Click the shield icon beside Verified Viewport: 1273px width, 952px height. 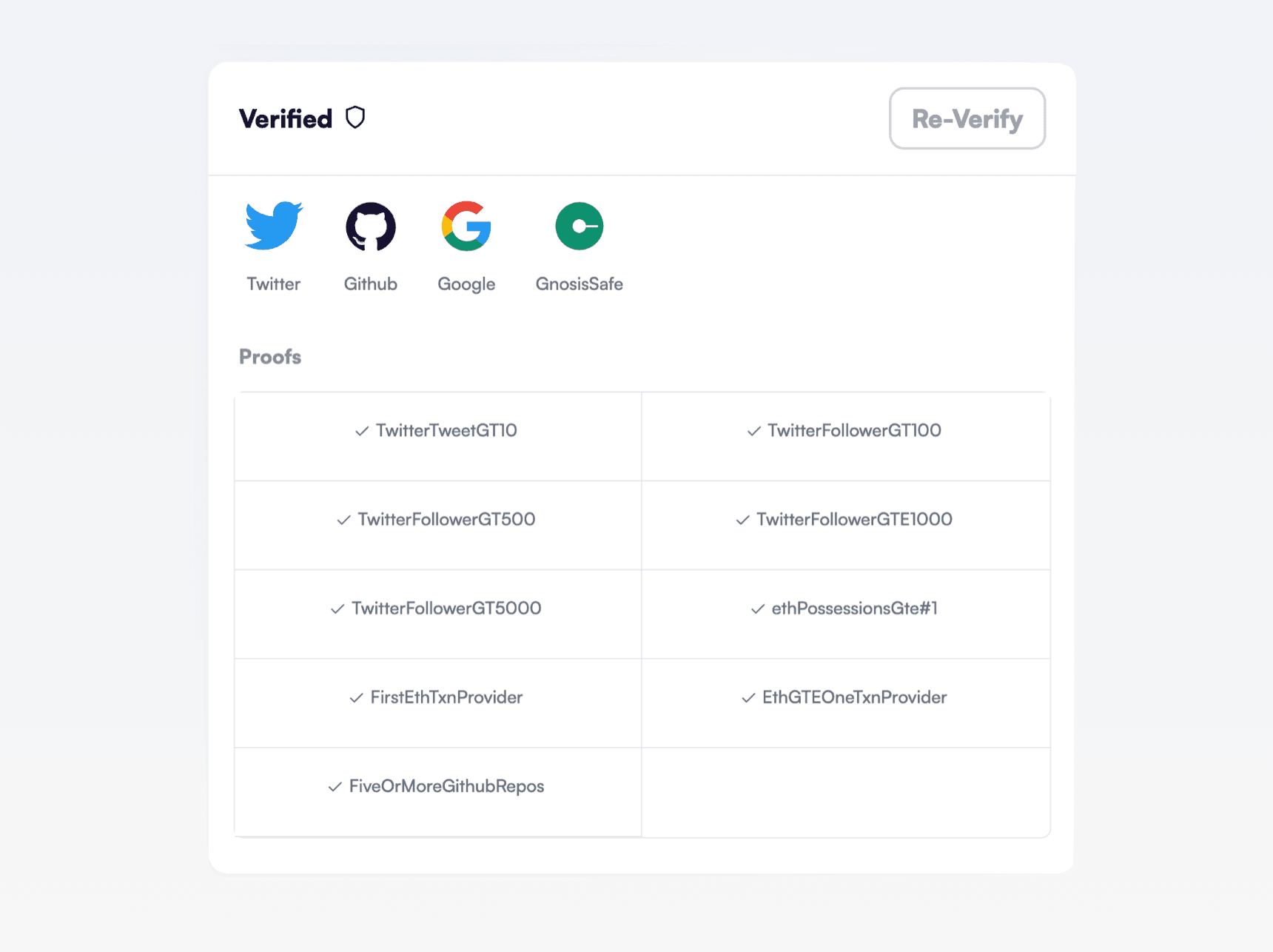tap(356, 118)
